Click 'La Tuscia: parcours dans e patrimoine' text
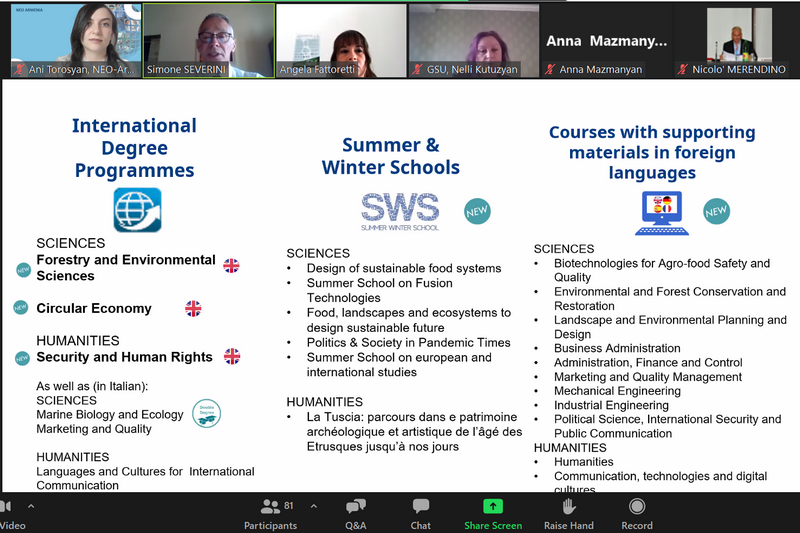 [412, 417]
